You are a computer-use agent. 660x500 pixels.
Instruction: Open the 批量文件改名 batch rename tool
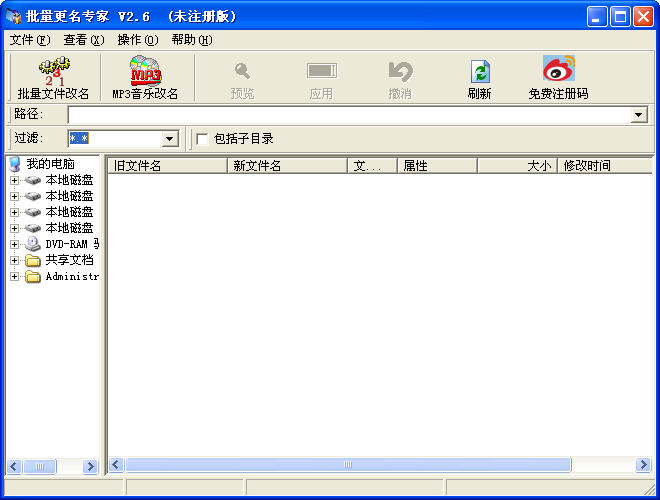click(x=53, y=78)
